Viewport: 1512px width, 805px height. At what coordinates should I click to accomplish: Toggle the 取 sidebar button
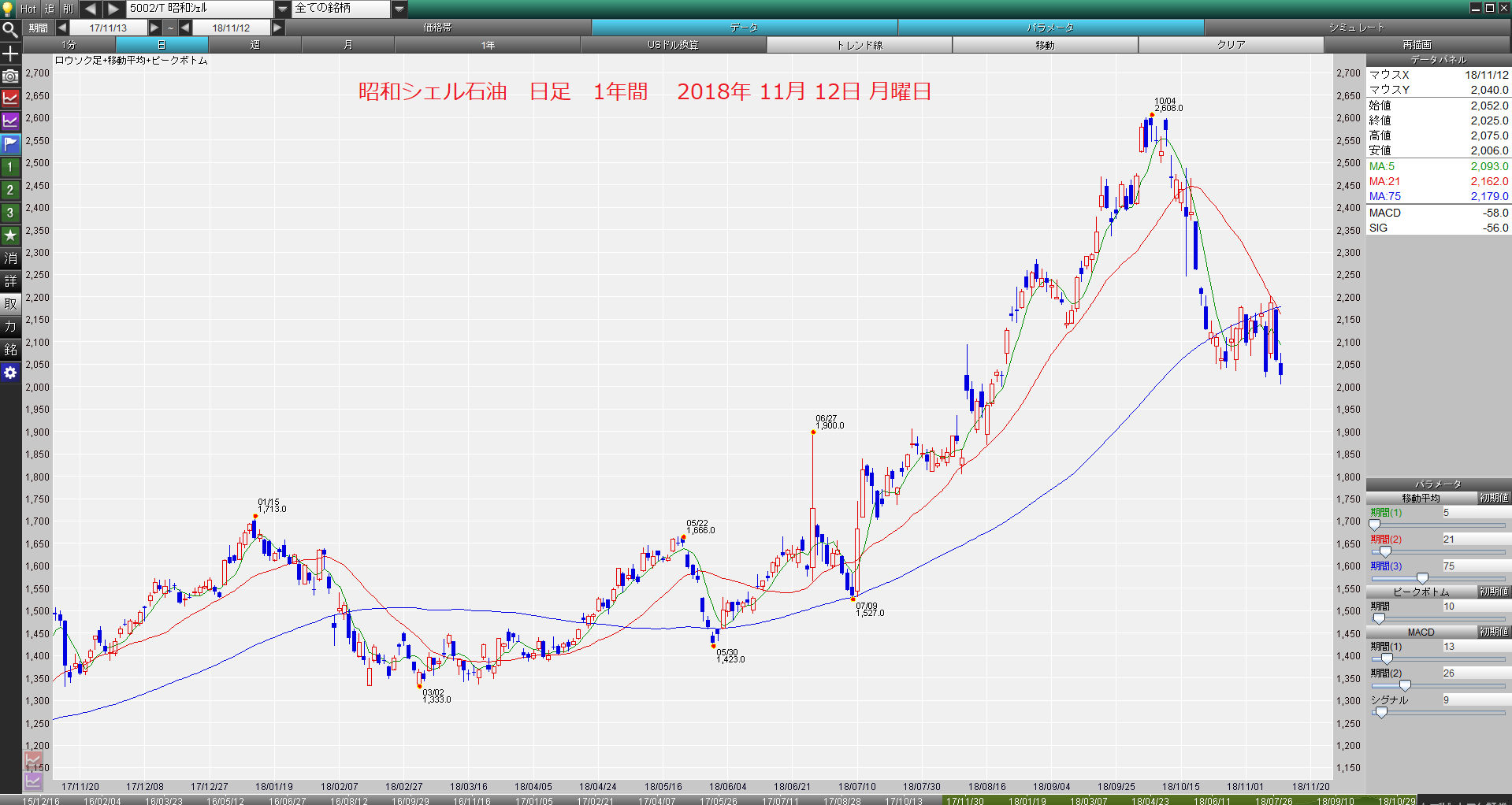pyautogui.click(x=10, y=304)
